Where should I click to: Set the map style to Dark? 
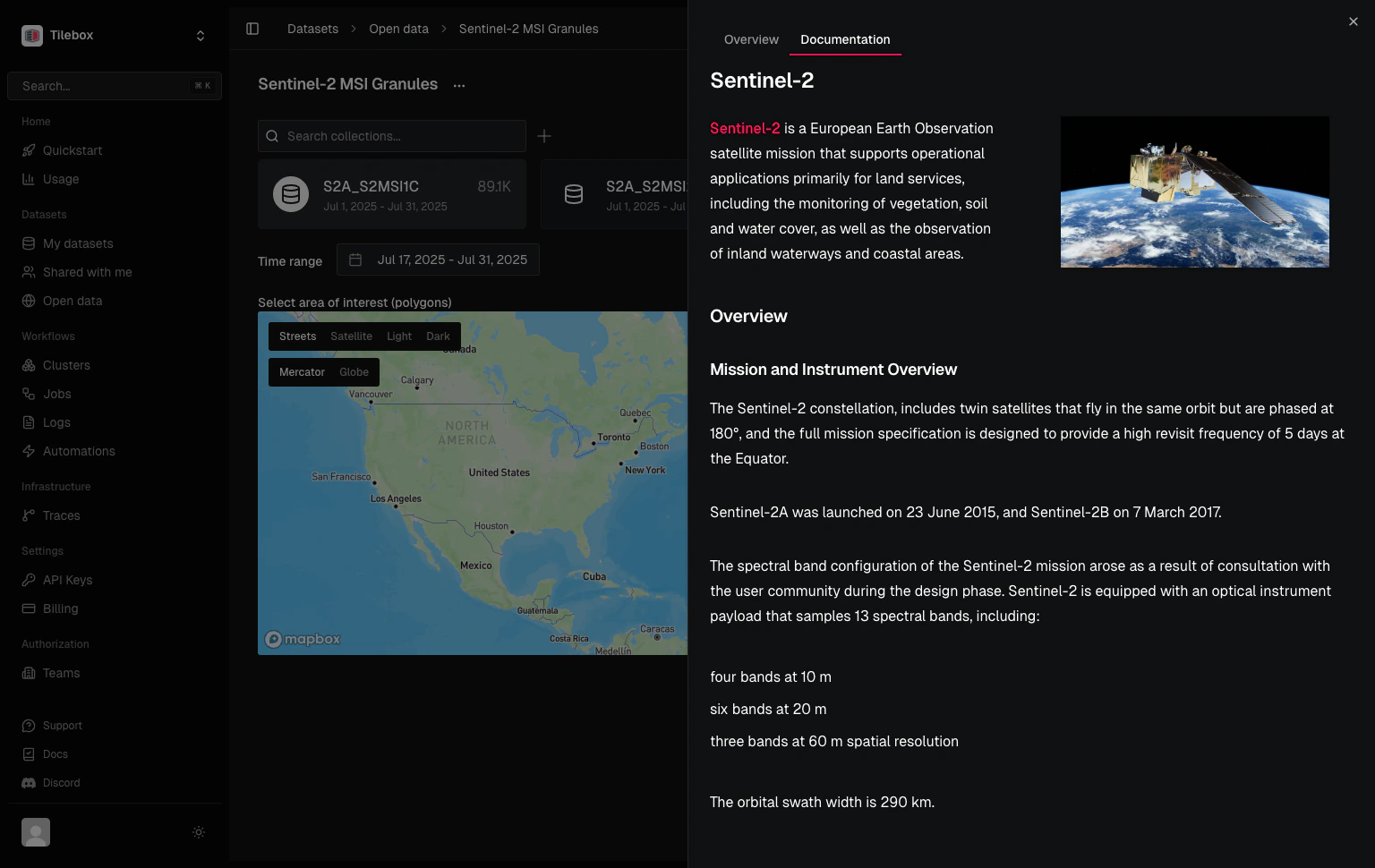pyautogui.click(x=438, y=336)
